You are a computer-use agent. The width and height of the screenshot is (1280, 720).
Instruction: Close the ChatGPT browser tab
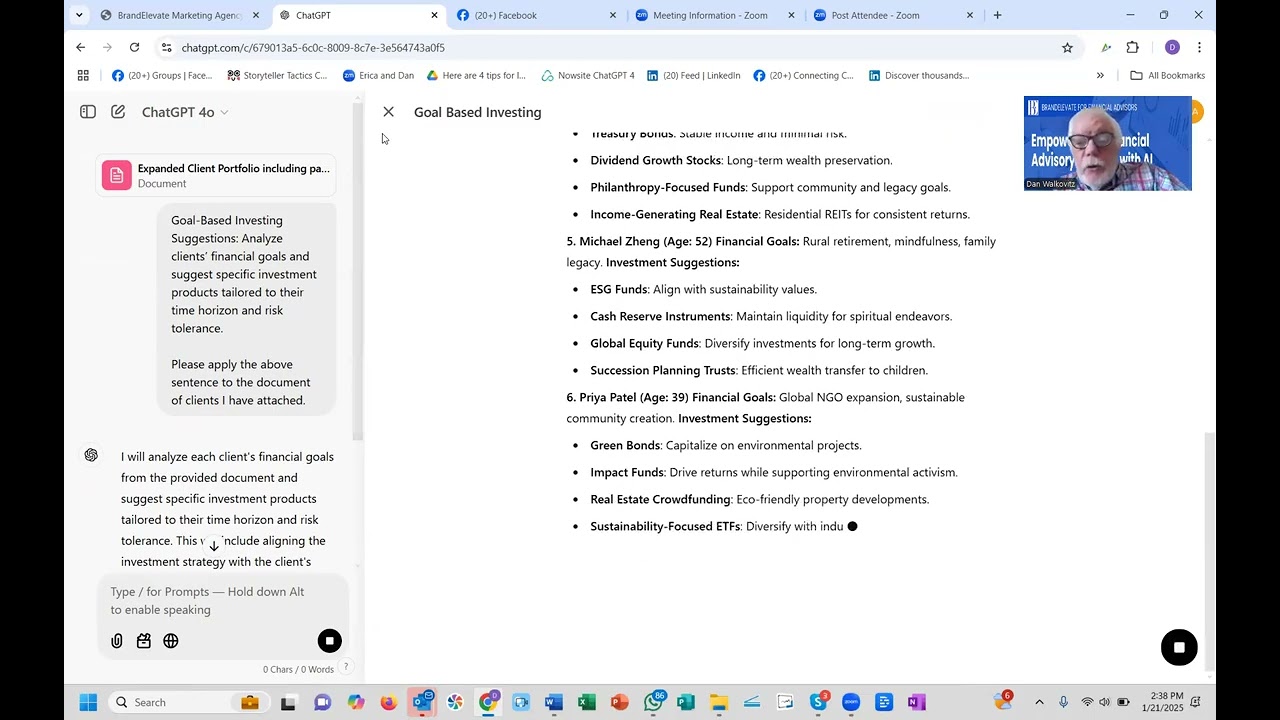click(434, 15)
